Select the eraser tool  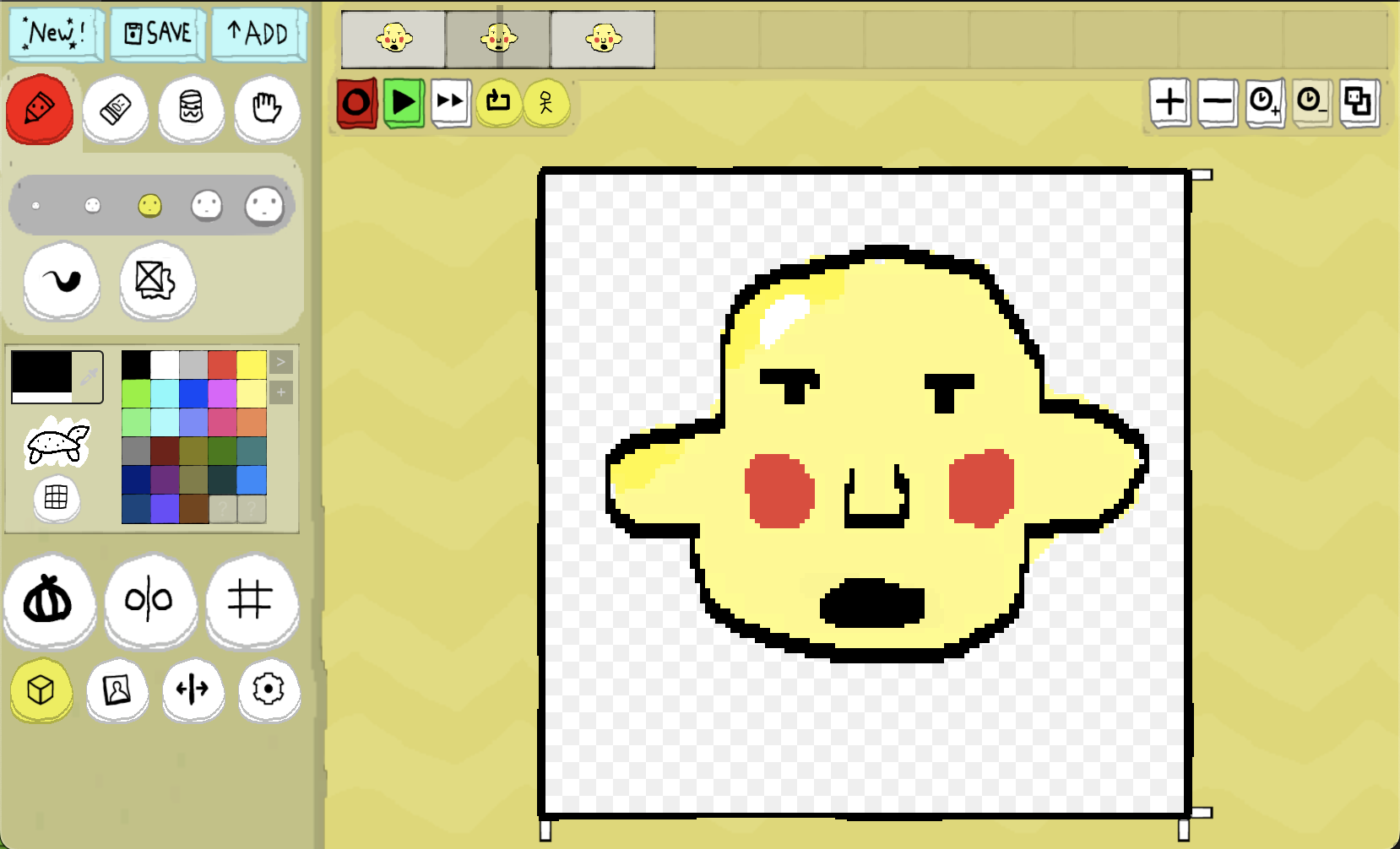point(117,110)
